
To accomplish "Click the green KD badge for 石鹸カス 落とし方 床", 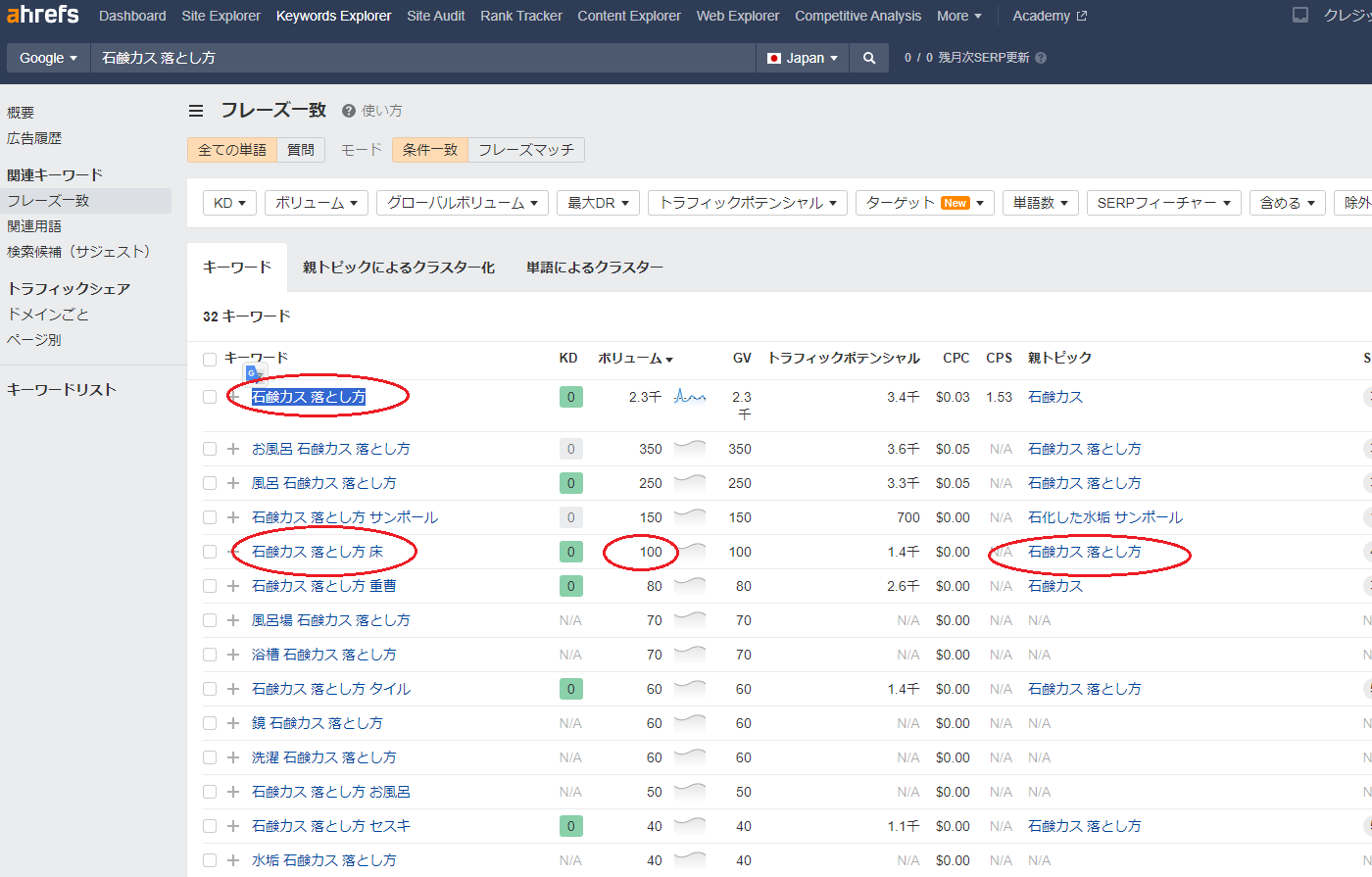I will [570, 552].
